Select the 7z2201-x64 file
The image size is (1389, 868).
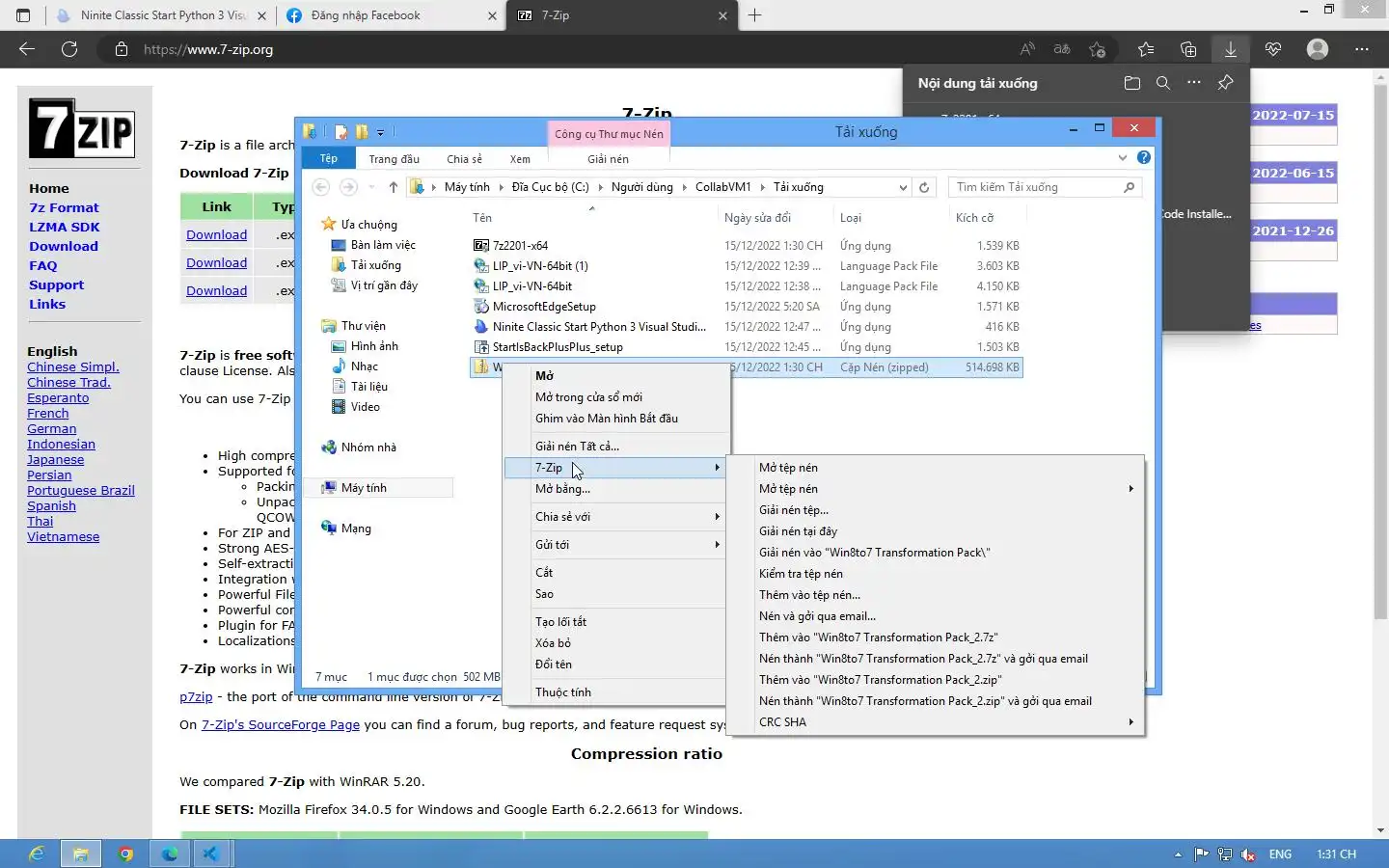[x=520, y=246]
